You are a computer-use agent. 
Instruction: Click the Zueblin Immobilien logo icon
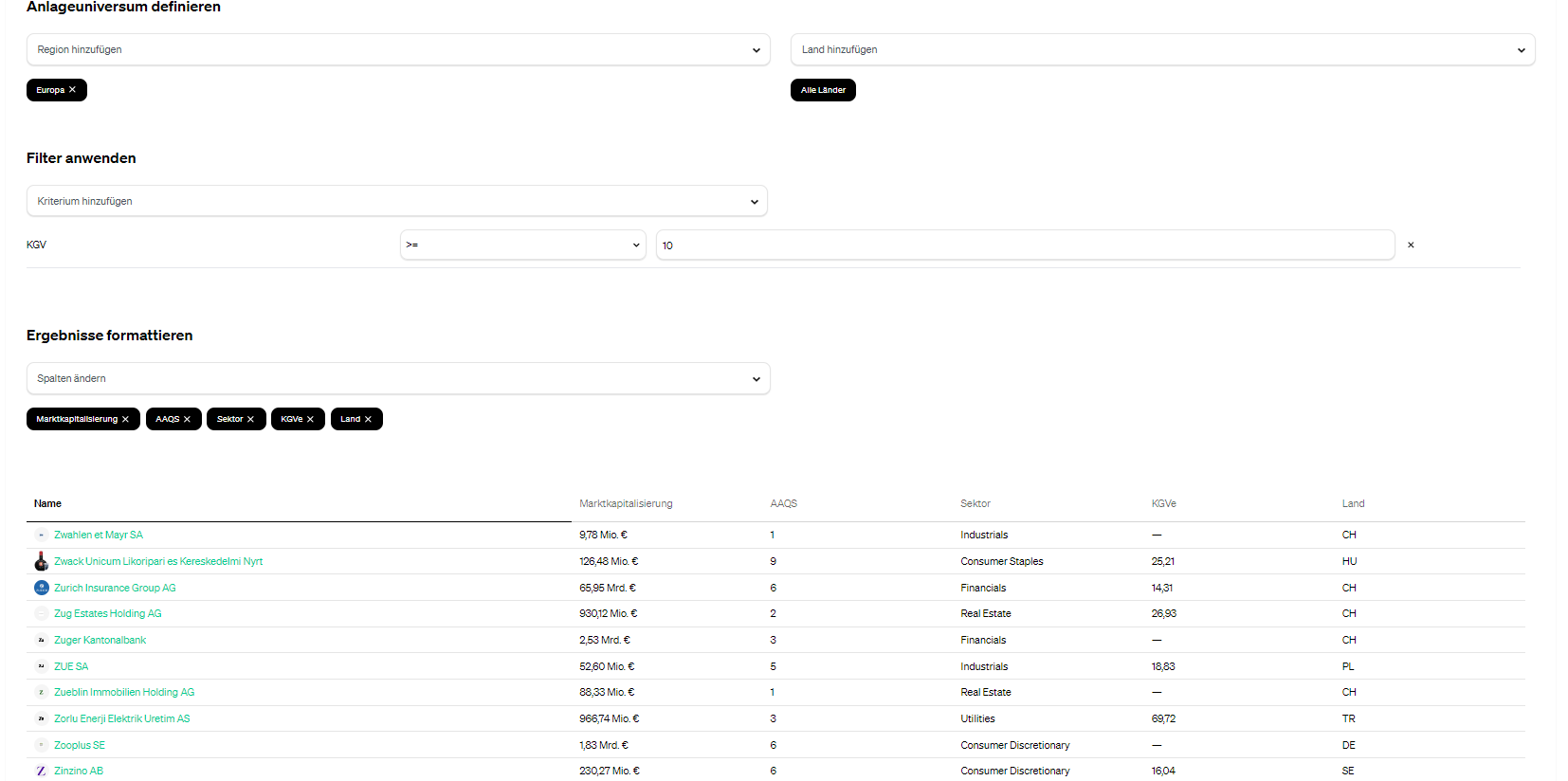click(42, 692)
